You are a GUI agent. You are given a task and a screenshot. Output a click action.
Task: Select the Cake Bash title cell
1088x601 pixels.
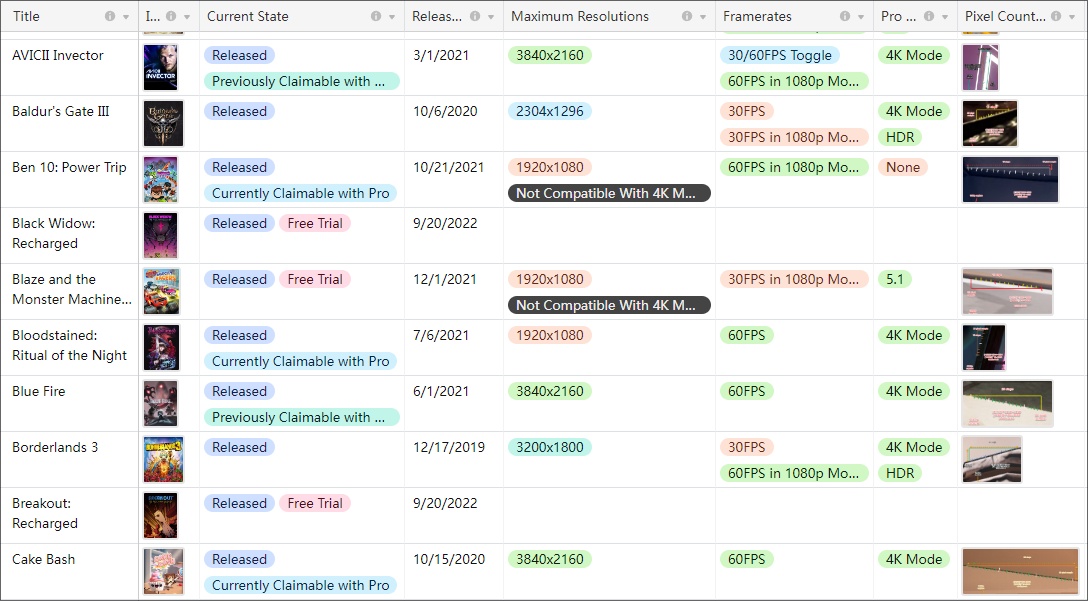pos(69,572)
